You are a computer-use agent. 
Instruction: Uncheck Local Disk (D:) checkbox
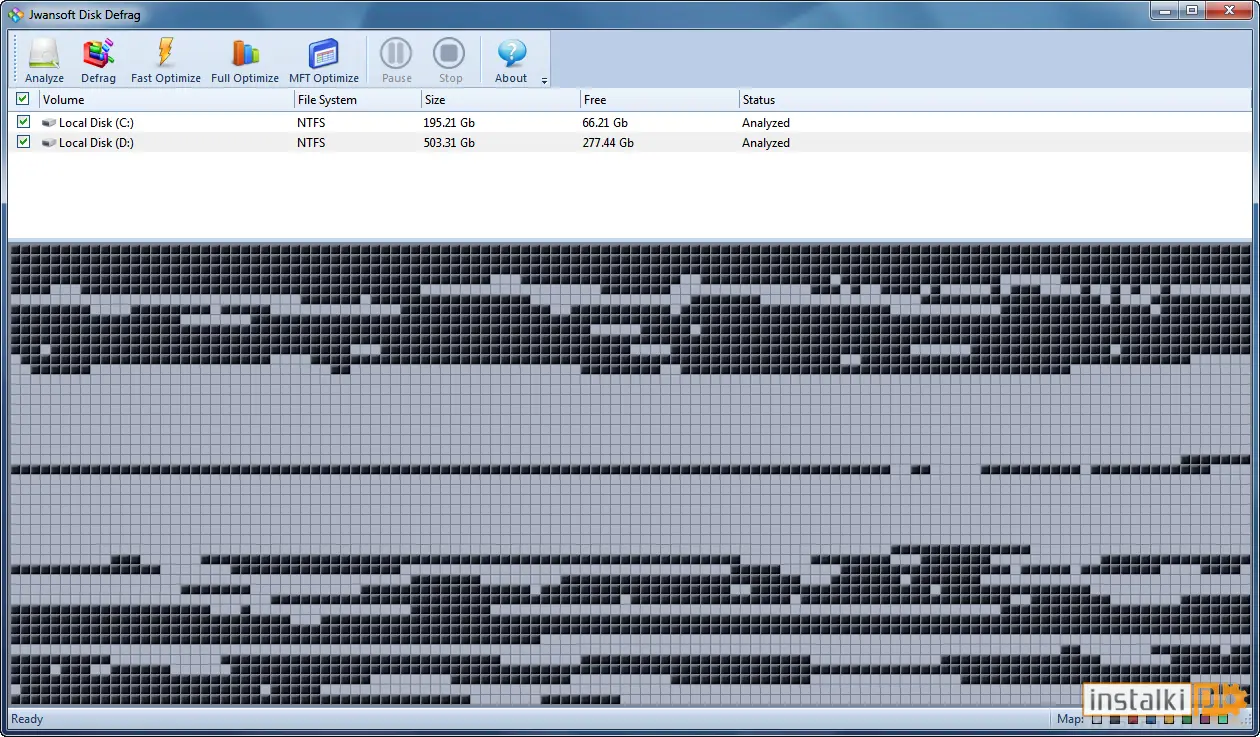[23, 142]
